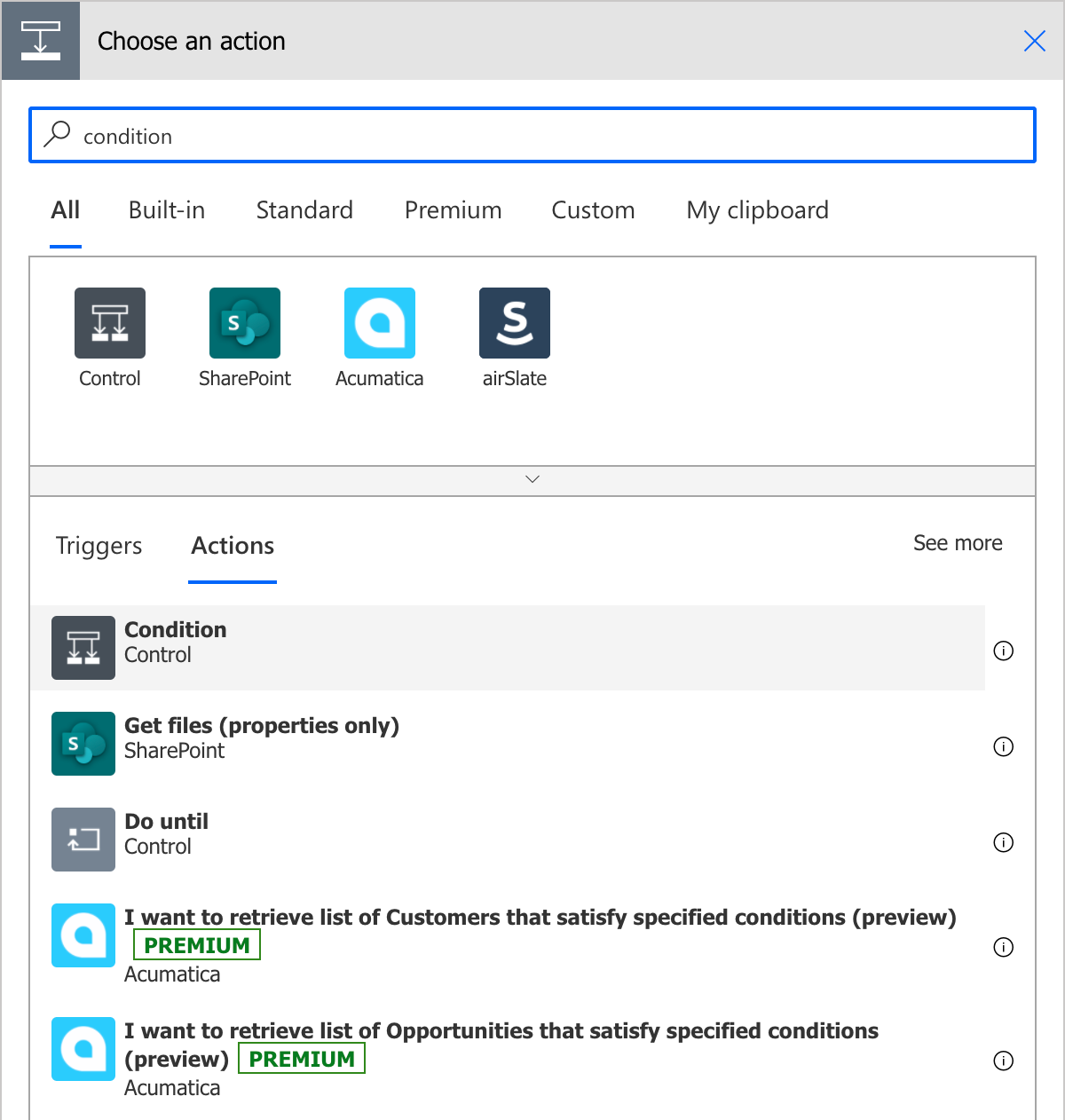Choose the Condition action
Viewport: 1065px width, 1120px height.
(508, 648)
